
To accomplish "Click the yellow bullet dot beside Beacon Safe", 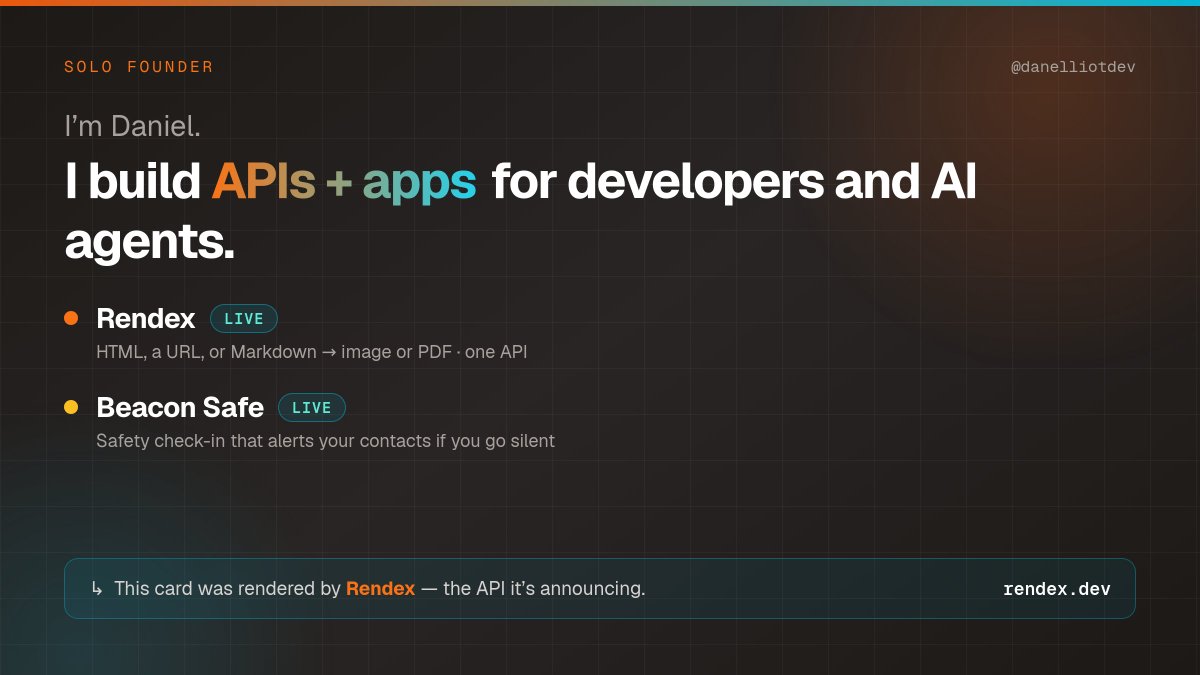I will pos(71,407).
